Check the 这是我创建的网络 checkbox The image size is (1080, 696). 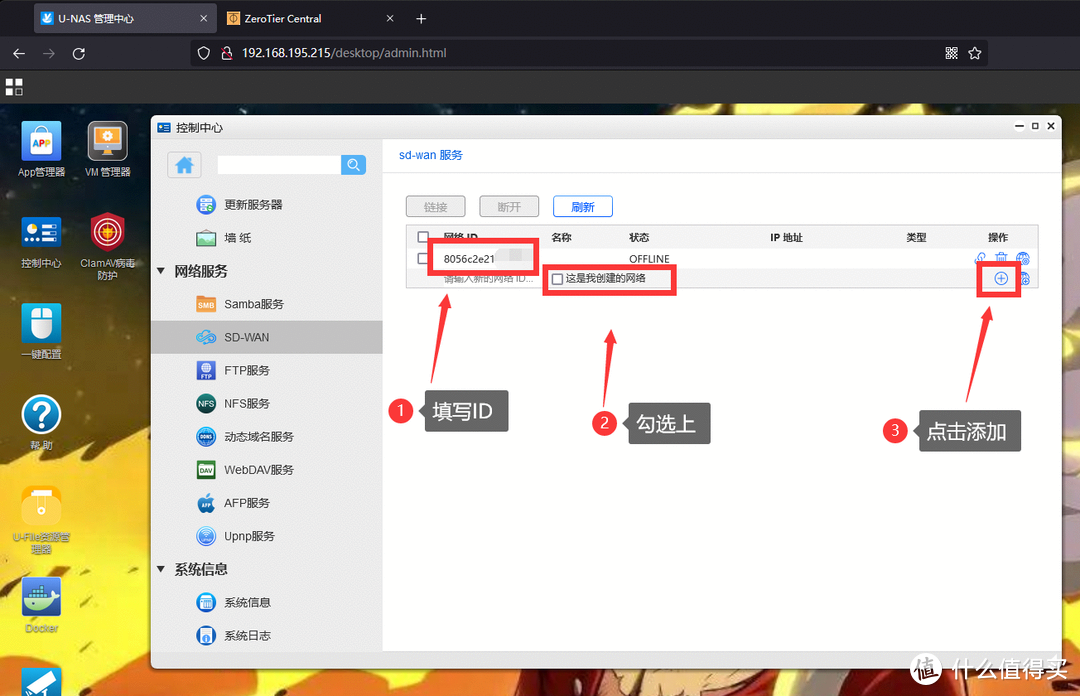click(555, 280)
